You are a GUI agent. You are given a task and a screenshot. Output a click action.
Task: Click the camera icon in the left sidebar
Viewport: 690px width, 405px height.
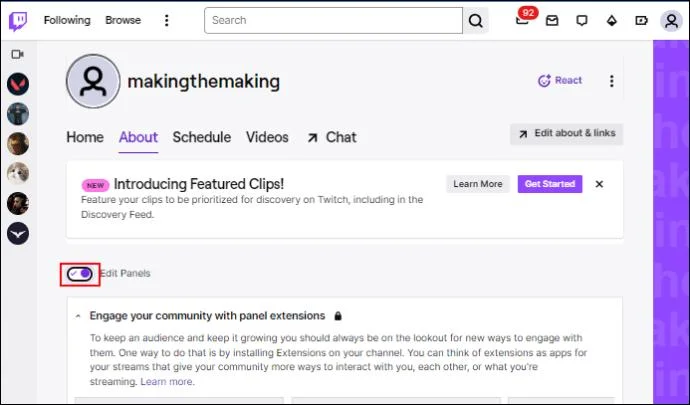point(18,54)
